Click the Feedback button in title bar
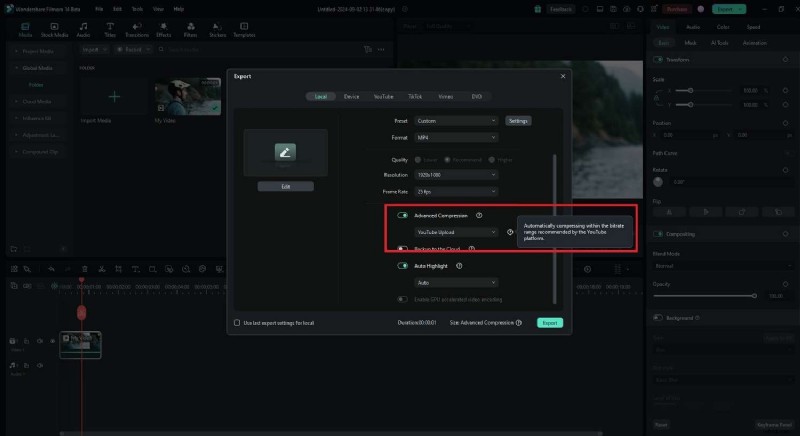This screenshot has width=800, height=436. [x=560, y=9]
